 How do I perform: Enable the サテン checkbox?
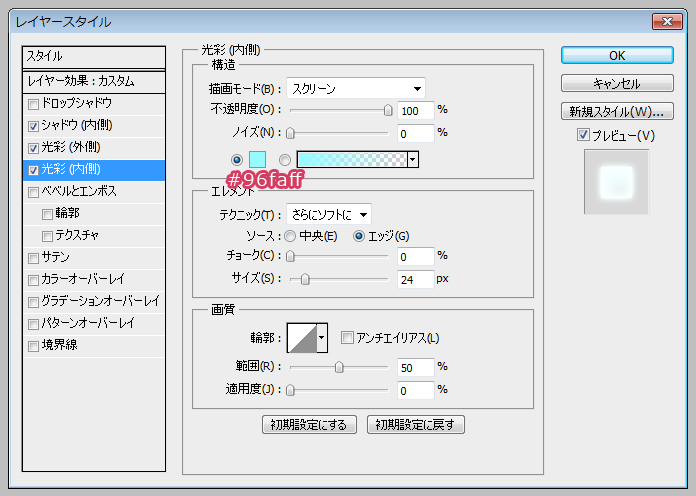point(33,258)
